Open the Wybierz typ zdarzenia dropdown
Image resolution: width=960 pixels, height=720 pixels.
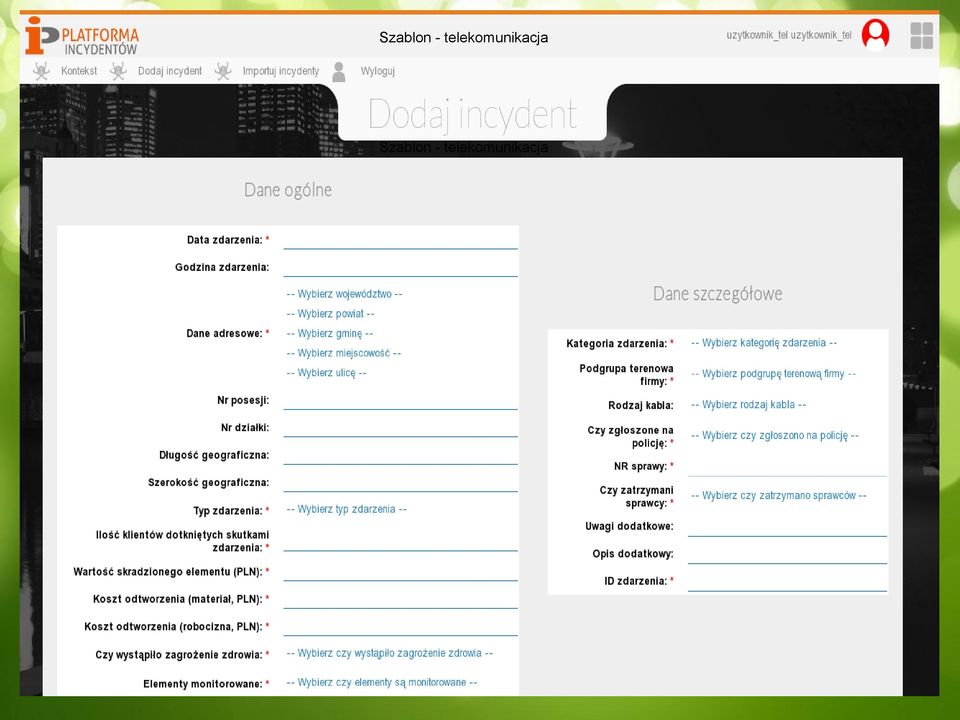pos(347,509)
